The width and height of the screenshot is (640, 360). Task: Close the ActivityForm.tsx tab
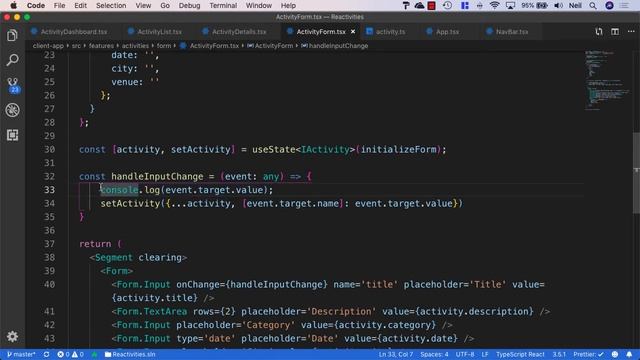pos(353,31)
